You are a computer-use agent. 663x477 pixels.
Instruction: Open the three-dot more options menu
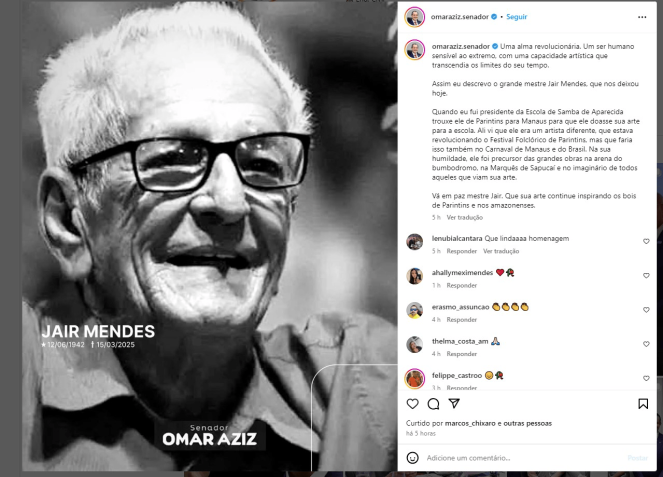pyautogui.click(x=642, y=17)
